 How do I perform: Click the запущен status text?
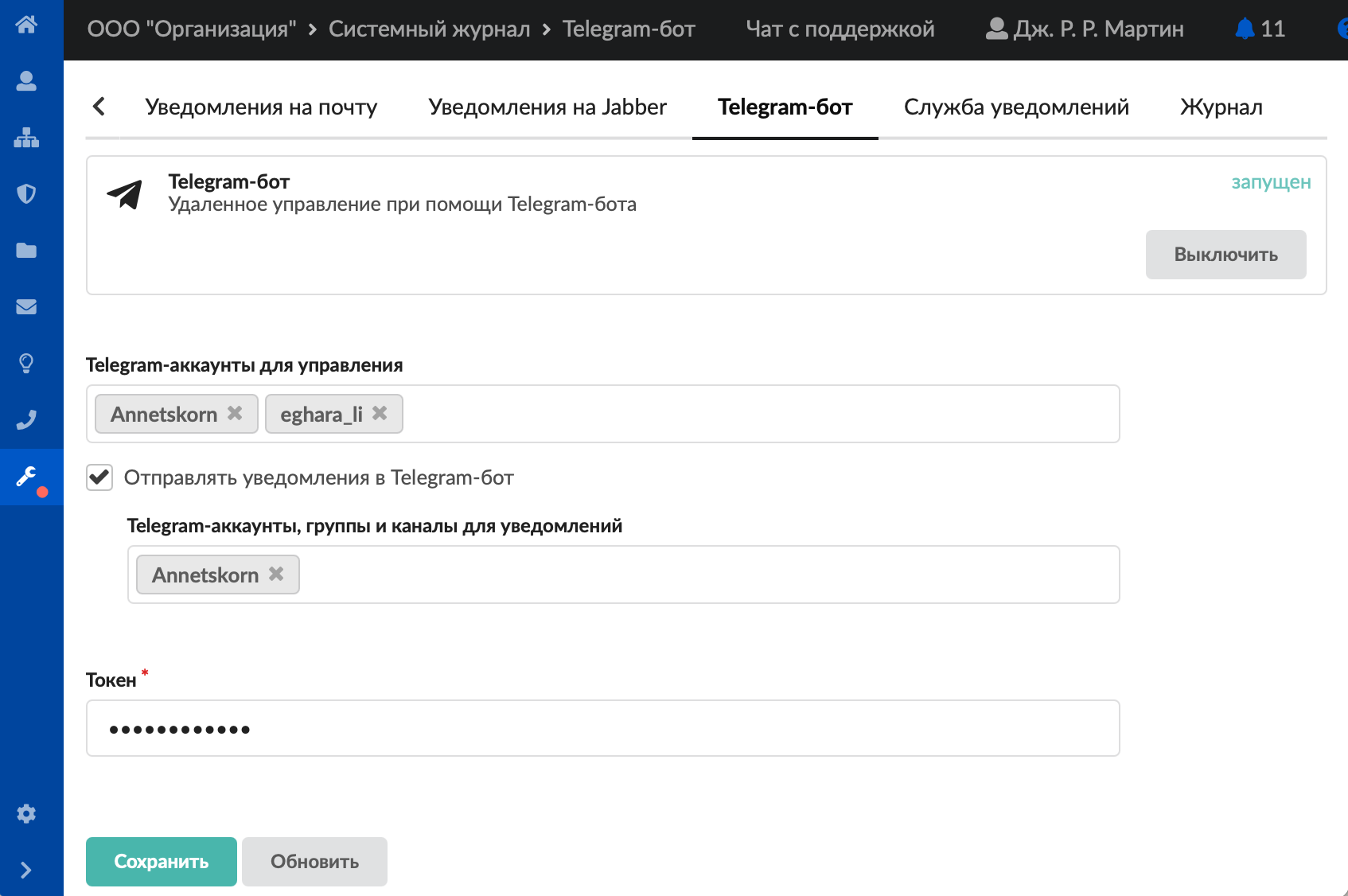click(x=1271, y=182)
